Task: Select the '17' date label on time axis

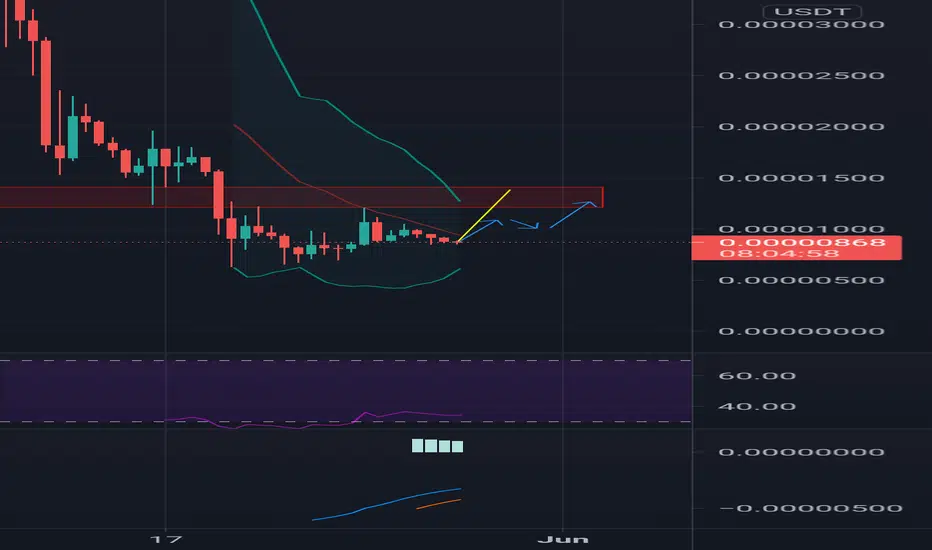Action: [165, 539]
